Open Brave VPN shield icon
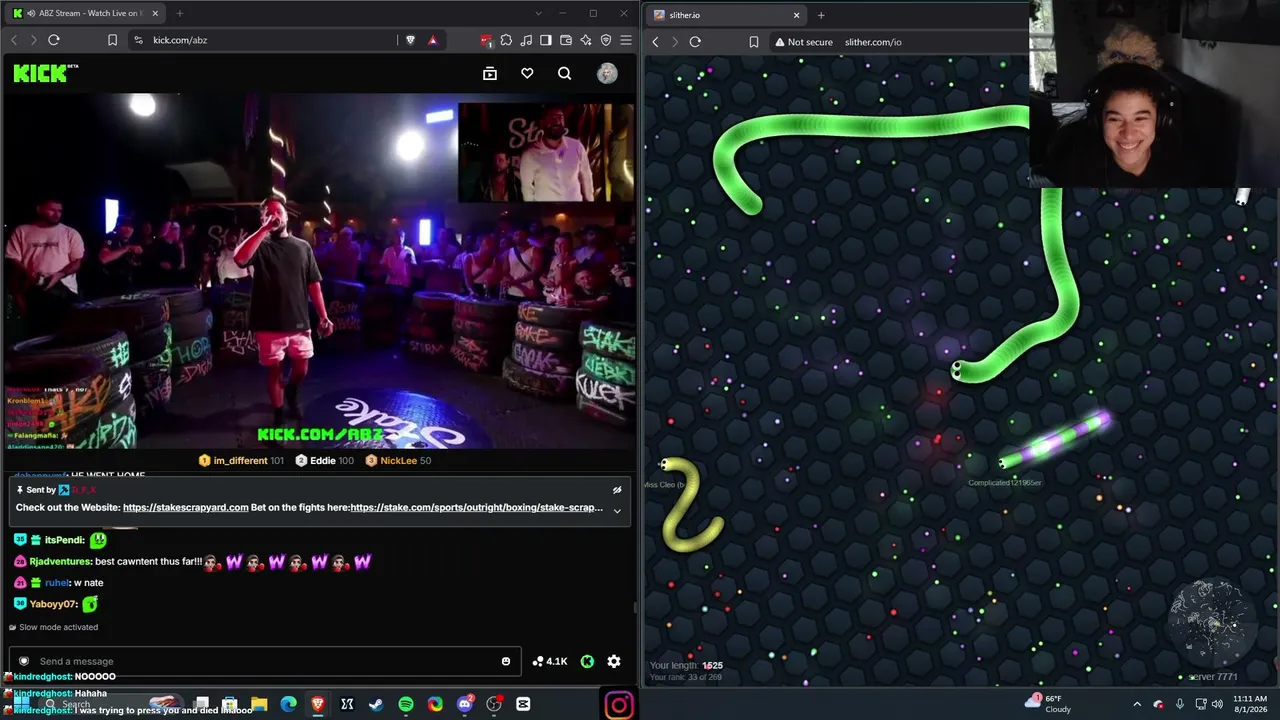The width and height of the screenshot is (1280, 720). (606, 40)
